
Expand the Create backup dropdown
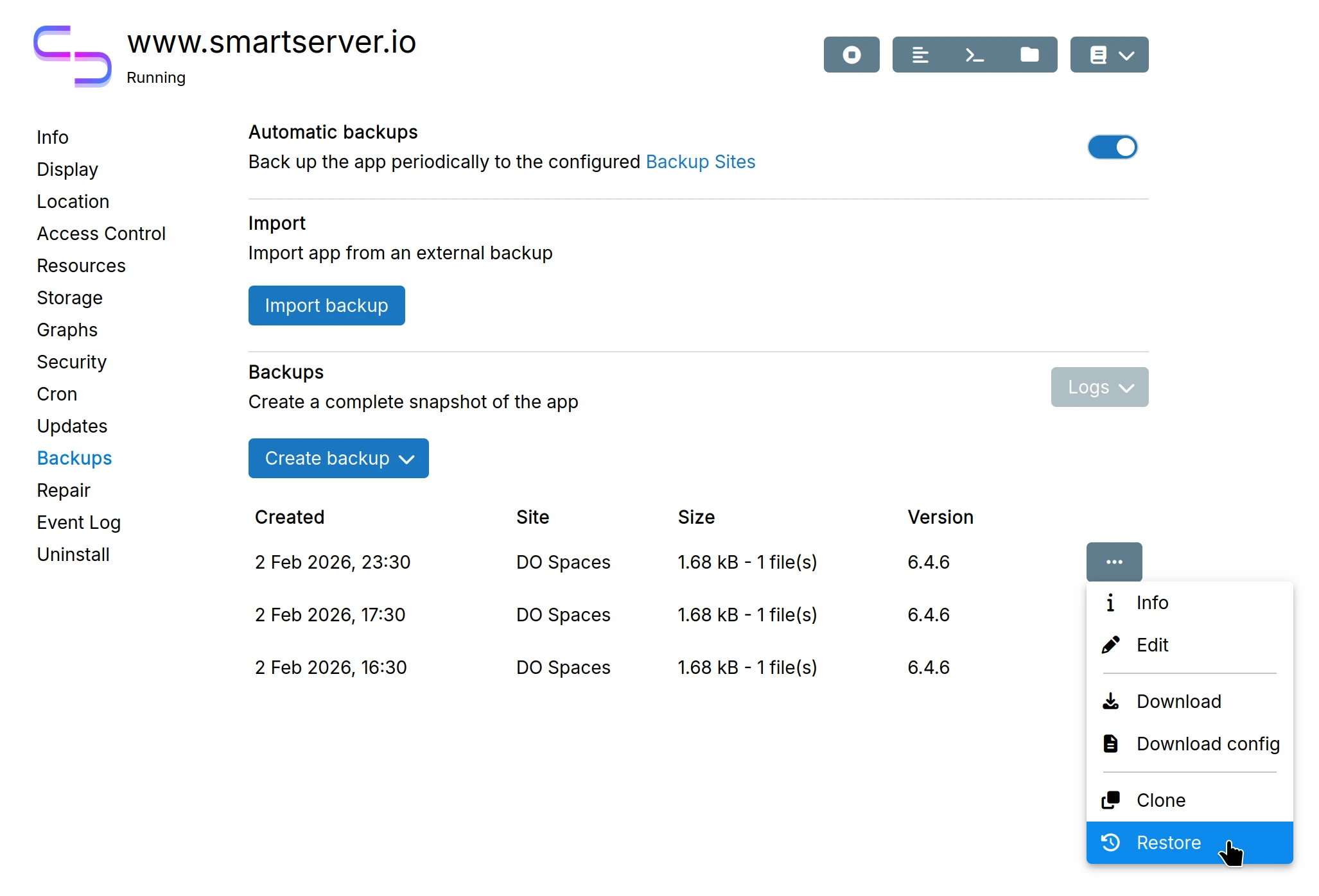pos(338,458)
